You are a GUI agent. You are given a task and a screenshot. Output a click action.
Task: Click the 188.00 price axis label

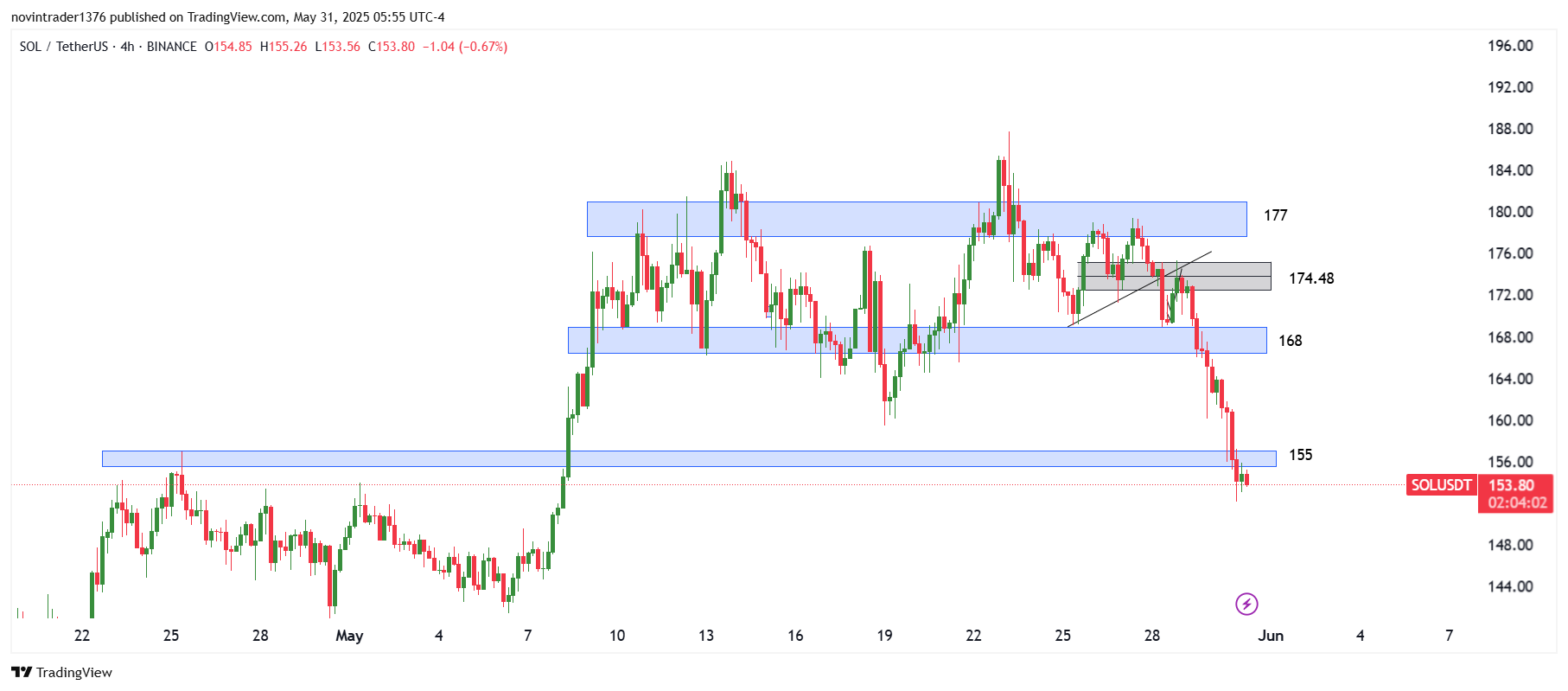1510,129
